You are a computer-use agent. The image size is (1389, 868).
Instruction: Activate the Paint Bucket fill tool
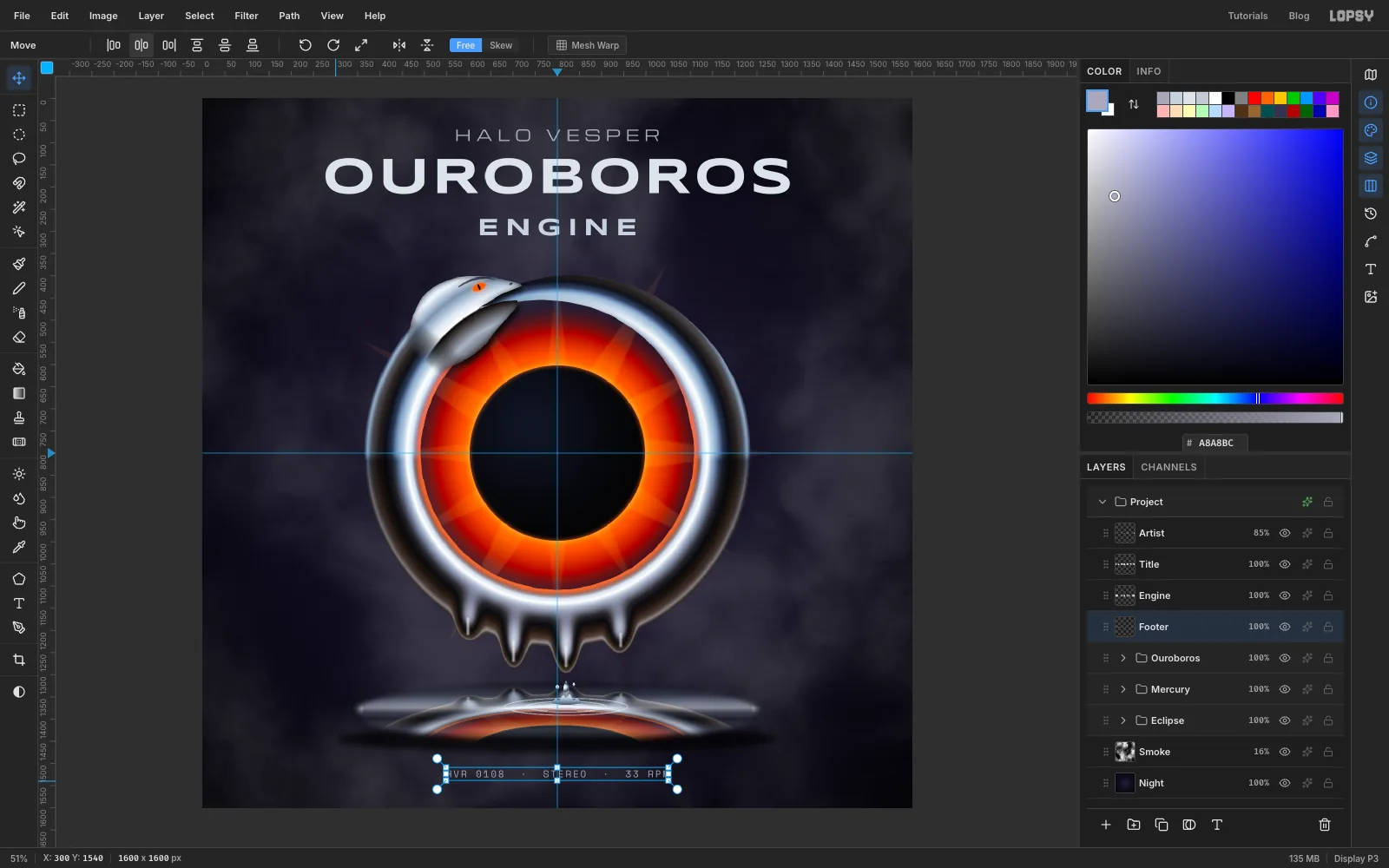point(19,369)
